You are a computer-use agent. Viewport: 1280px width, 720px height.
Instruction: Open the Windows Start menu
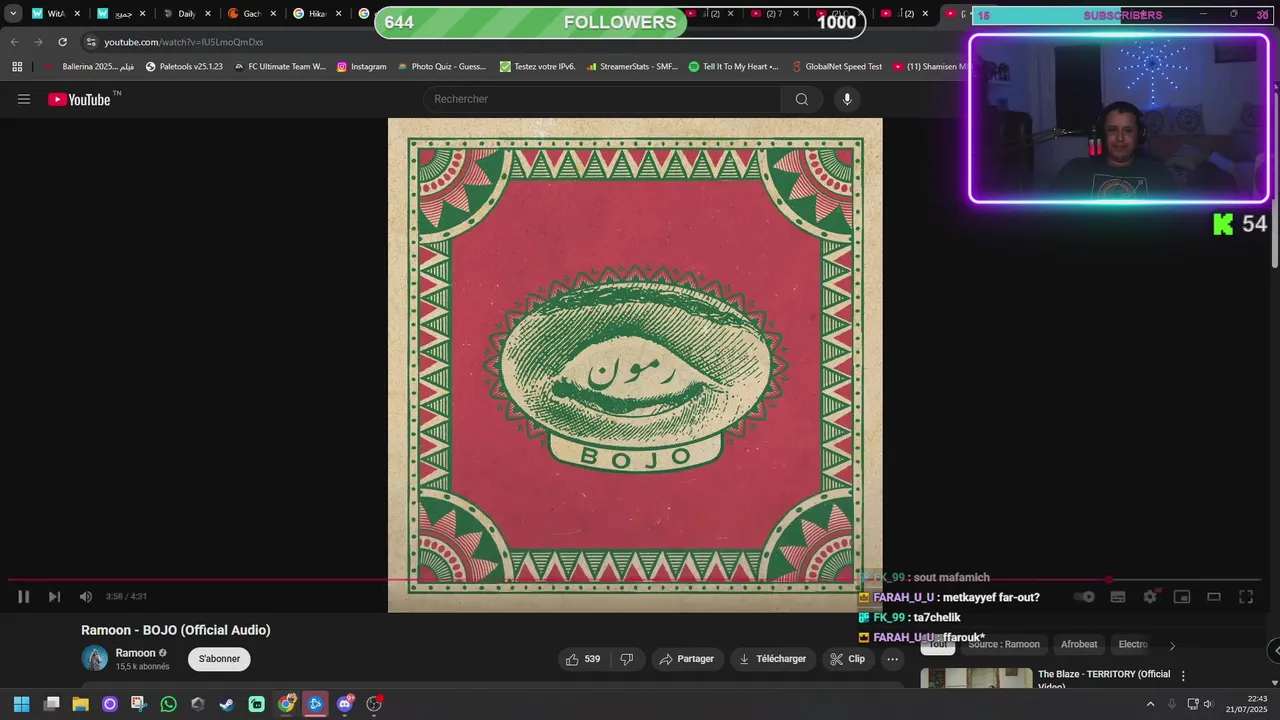pyautogui.click(x=21, y=704)
